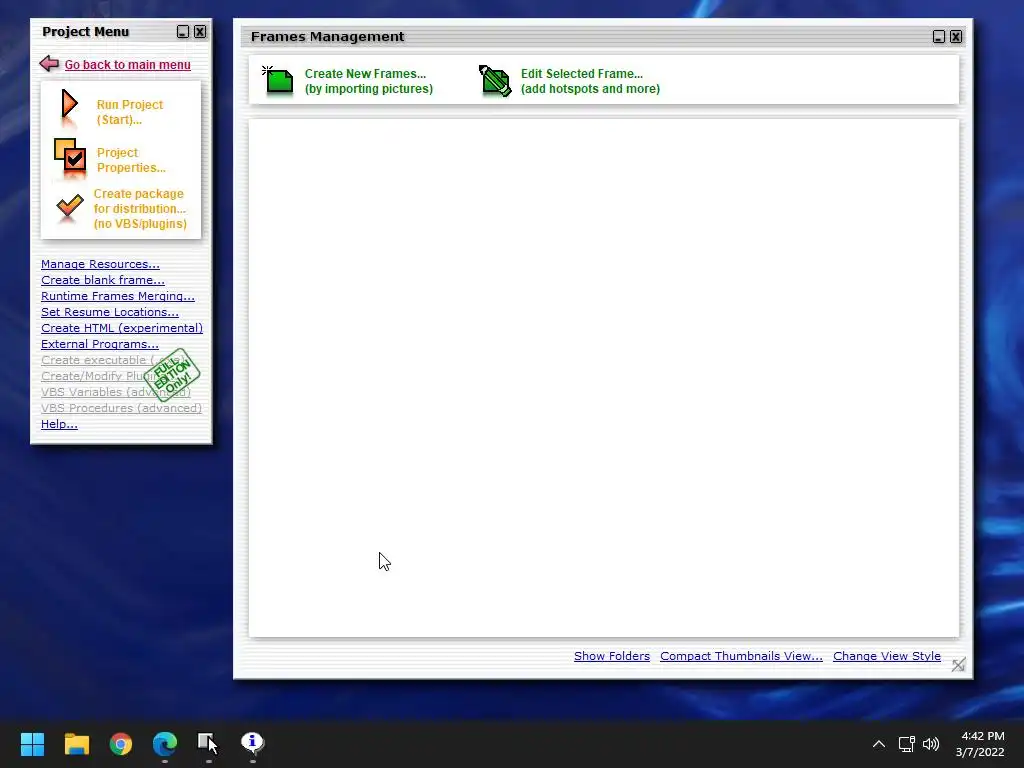Open Compact Thumbnails View... link
Screen dimensions: 1024x768
[x=741, y=656]
